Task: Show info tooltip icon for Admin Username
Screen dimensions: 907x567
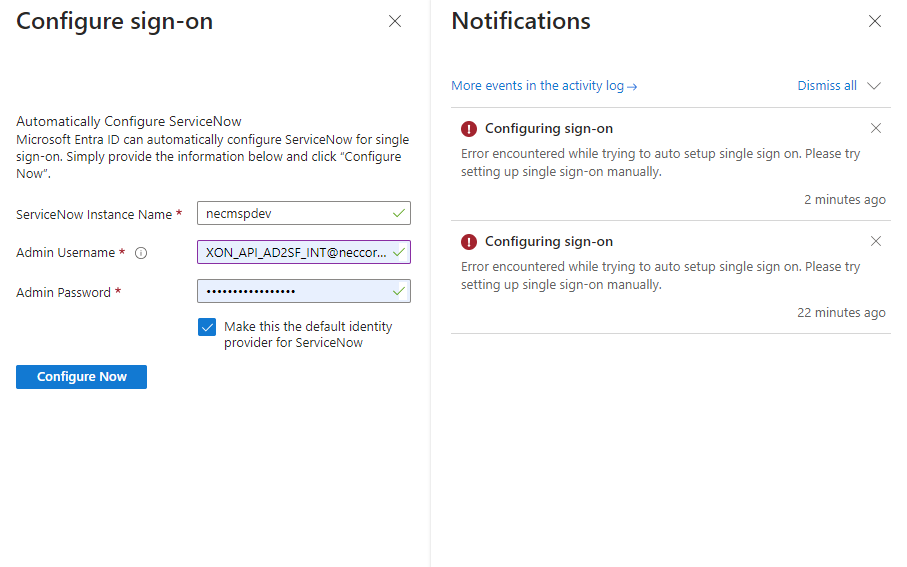Action: point(141,253)
